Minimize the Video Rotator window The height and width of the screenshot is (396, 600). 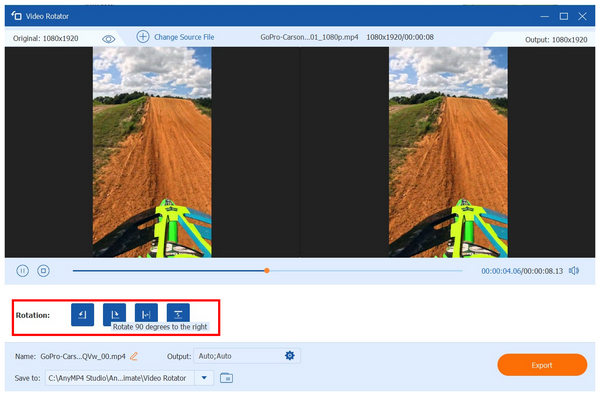545,16
